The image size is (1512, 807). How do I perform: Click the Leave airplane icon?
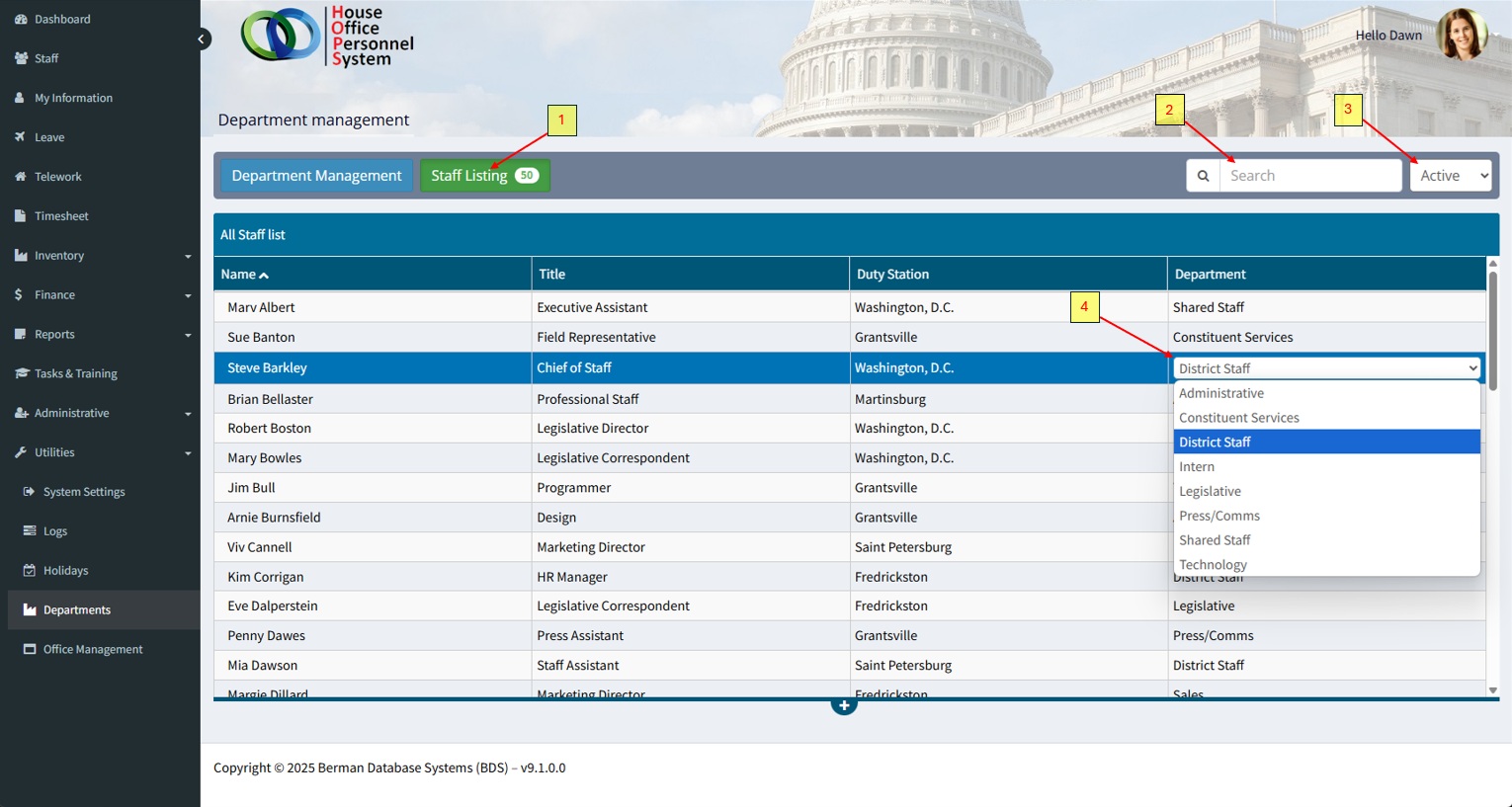(21, 137)
